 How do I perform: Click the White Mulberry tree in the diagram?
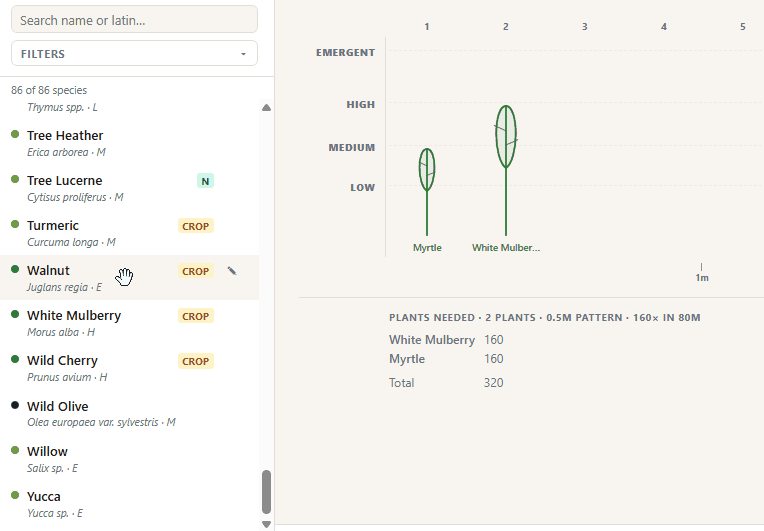pyautogui.click(x=506, y=170)
